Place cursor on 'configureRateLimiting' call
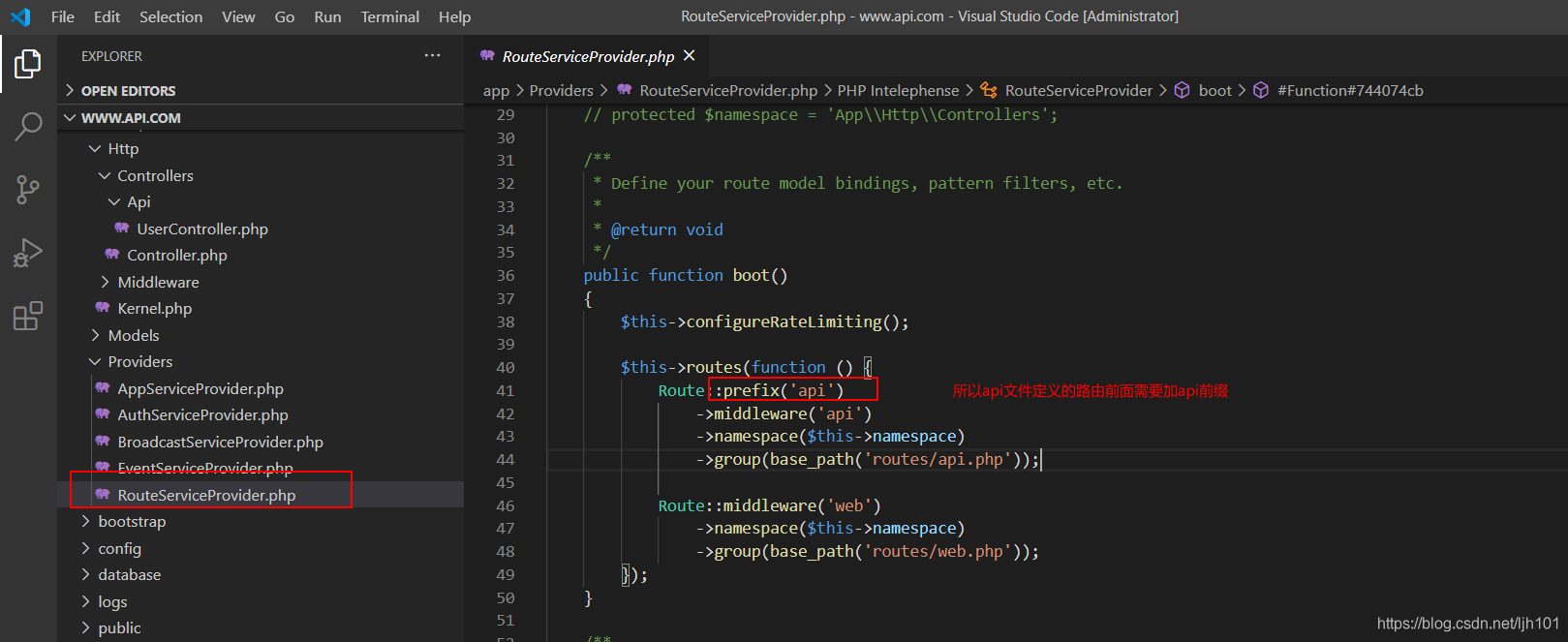Screen dimensions: 1568x642 (784, 321)
